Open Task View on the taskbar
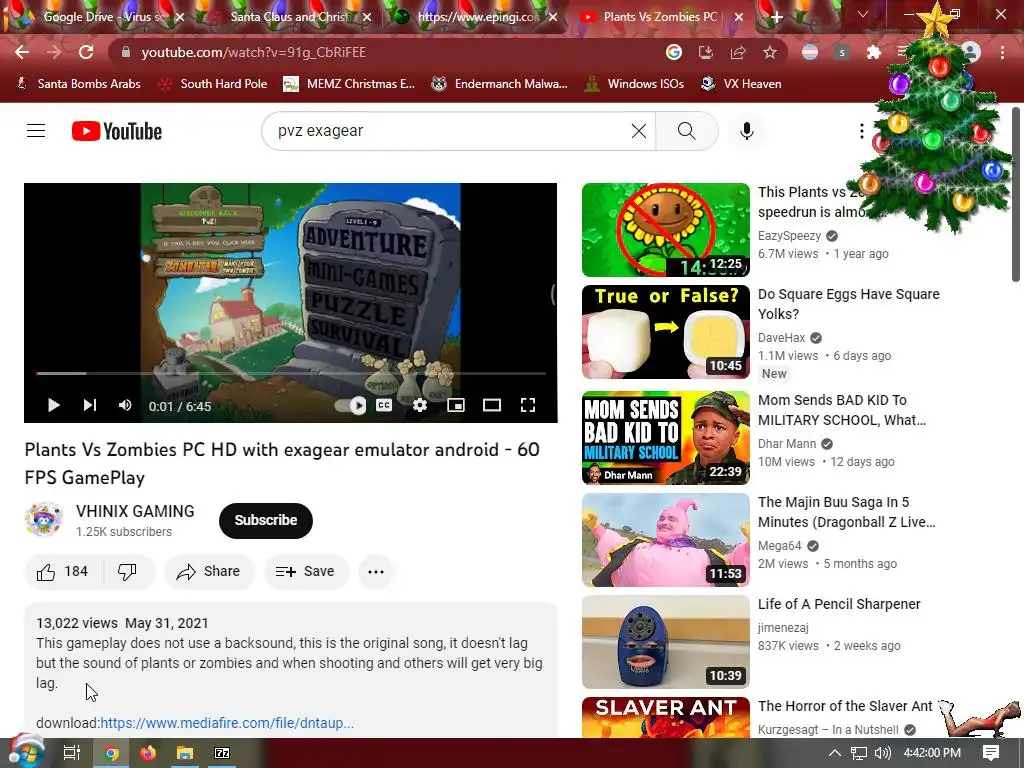The image size is (1024, 768). click(71, 753)
